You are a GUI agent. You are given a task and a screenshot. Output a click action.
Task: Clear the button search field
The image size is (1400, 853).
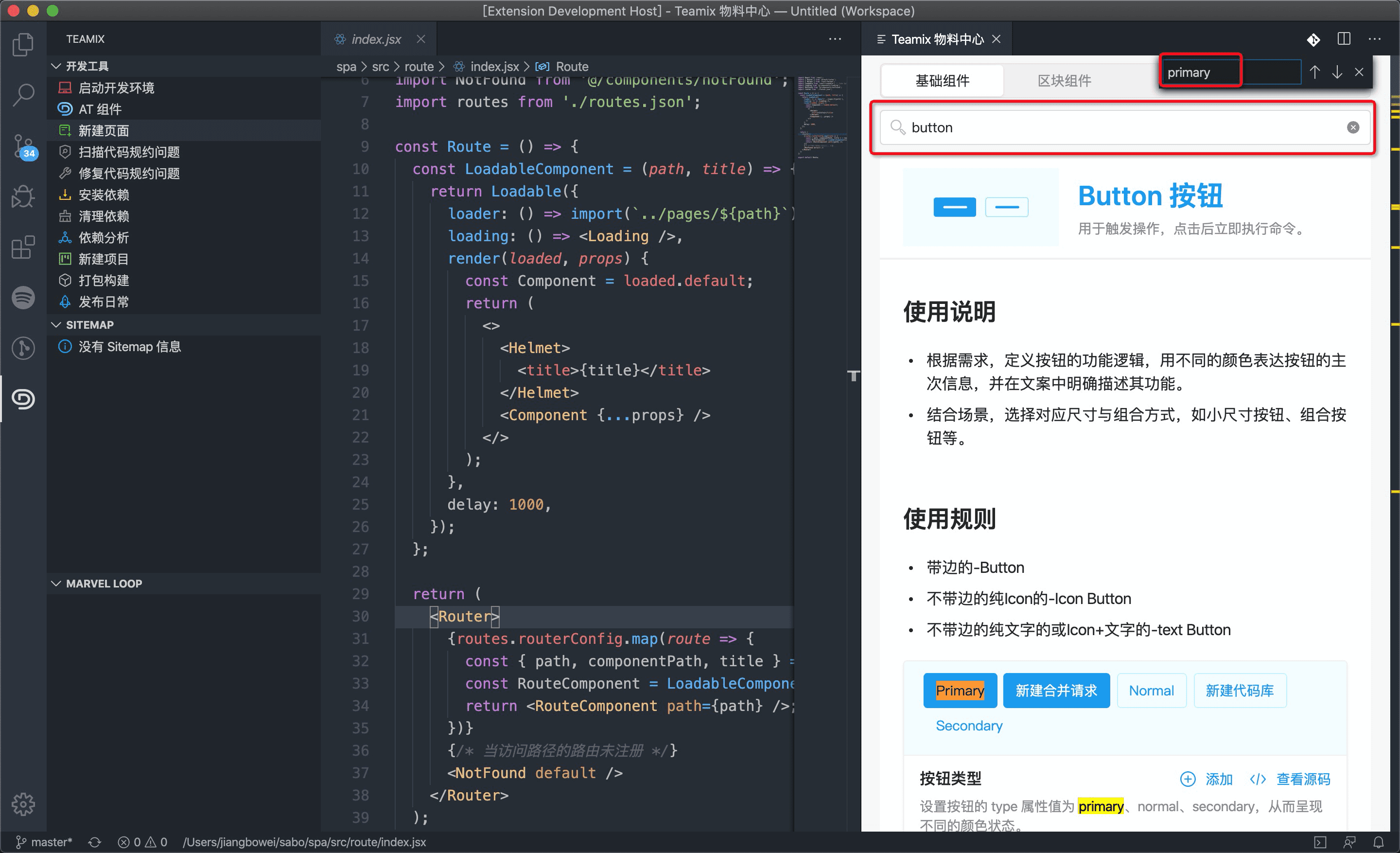click(x=1353, y=127)
